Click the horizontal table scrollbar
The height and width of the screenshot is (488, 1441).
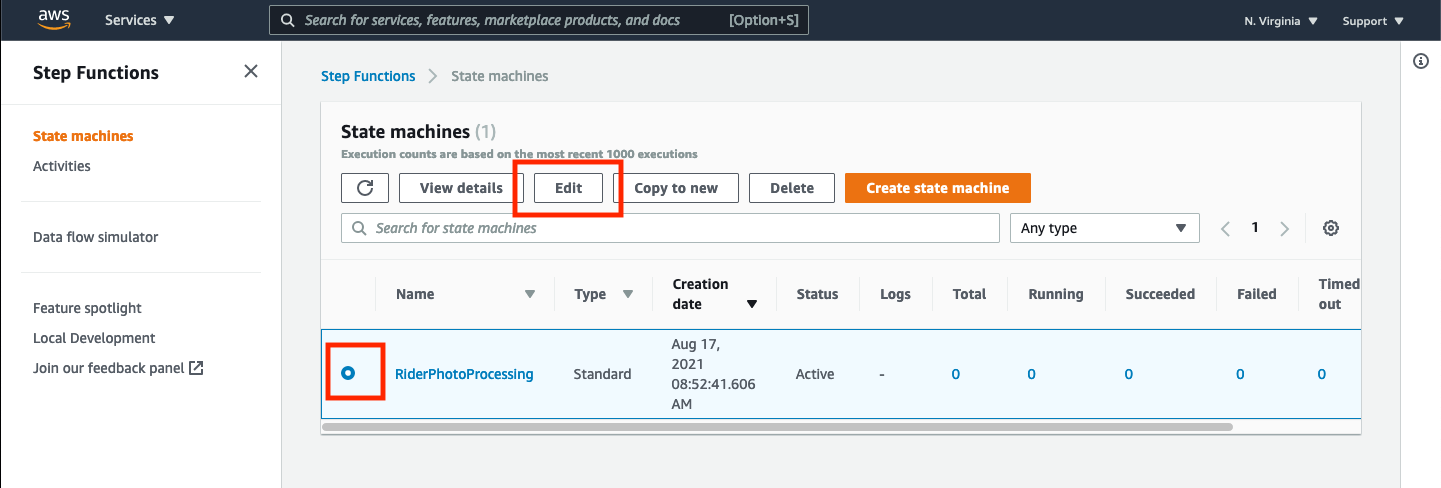(x=777, y=427)
